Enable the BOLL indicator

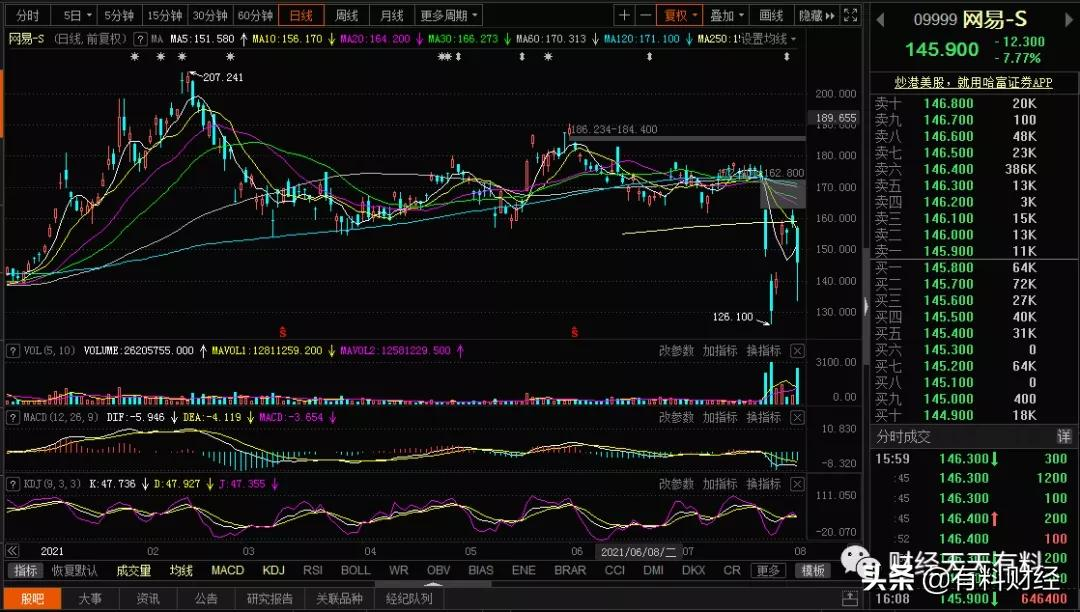tap(355, 571)
